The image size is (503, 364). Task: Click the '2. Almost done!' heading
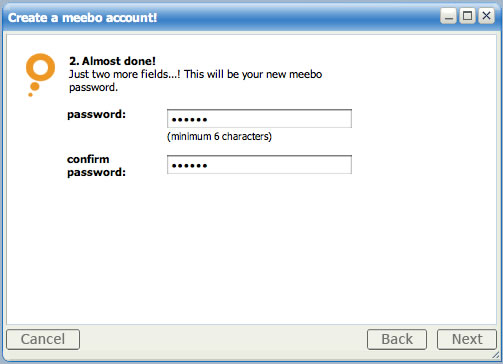pos(112,61)
